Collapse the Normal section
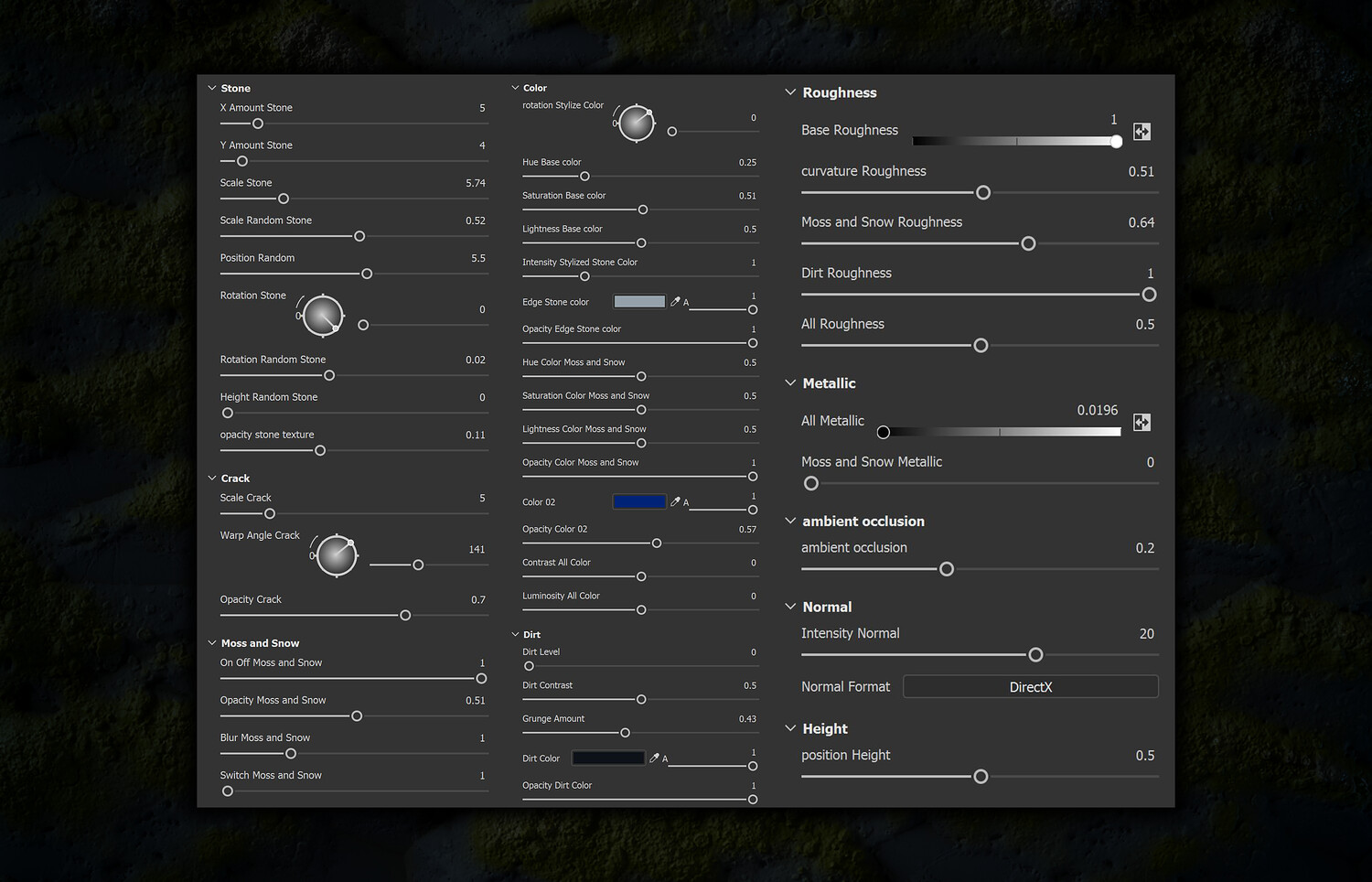Image resolution: width=1372 pixels, height=882 pixels. click(790, 607)
